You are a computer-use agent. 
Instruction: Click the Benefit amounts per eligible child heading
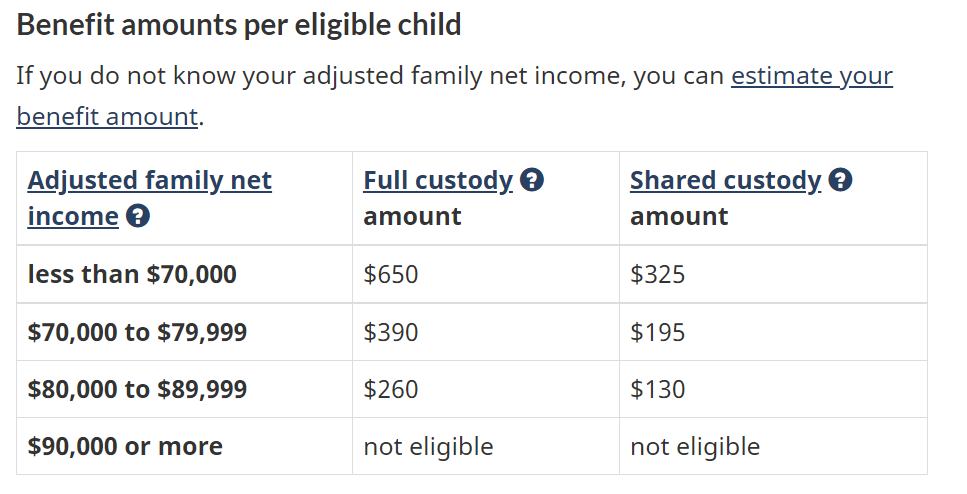pos(239,25)
